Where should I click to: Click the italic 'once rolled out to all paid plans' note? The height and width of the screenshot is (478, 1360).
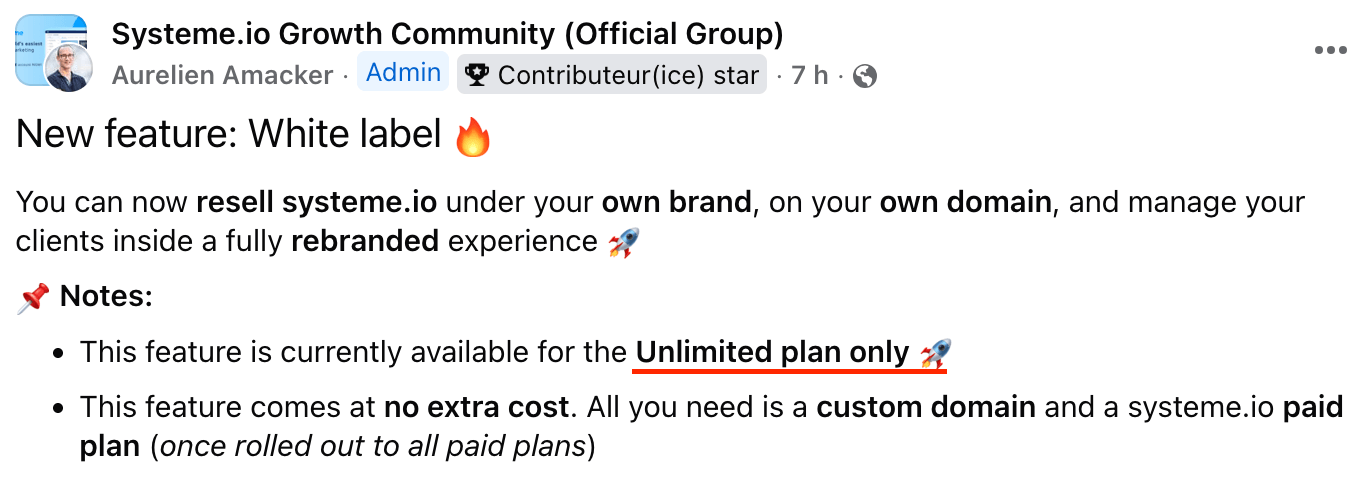tap(373, 446)
